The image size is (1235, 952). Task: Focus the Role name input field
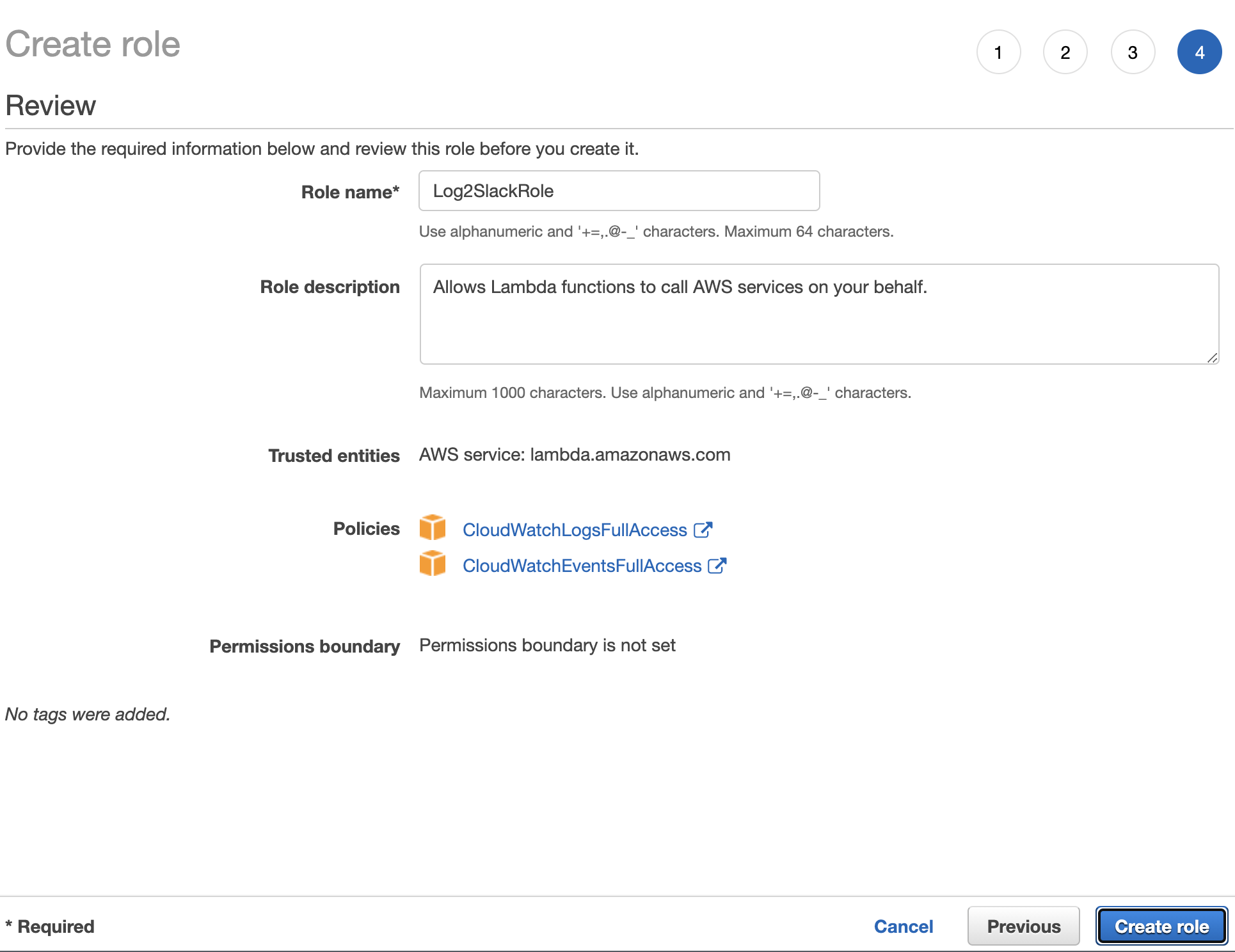point(619,191)
